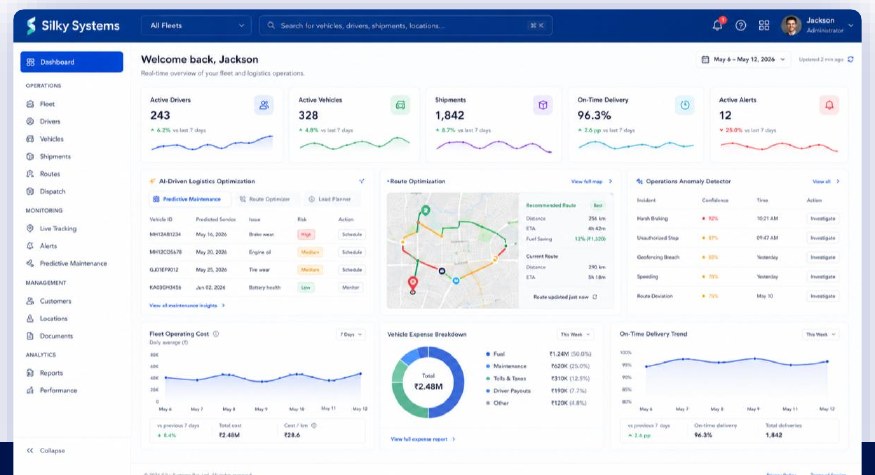
Task: Click View all in Operations Anomaly Detector
Action: coord(825,181)
